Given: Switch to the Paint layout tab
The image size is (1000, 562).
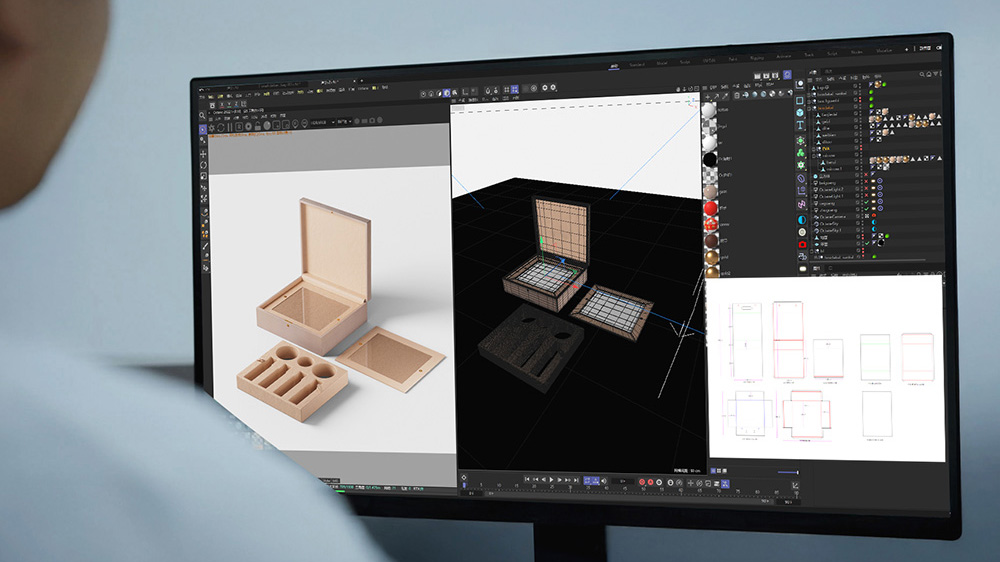Looking at the screenshot, I should tap(733, 59).
